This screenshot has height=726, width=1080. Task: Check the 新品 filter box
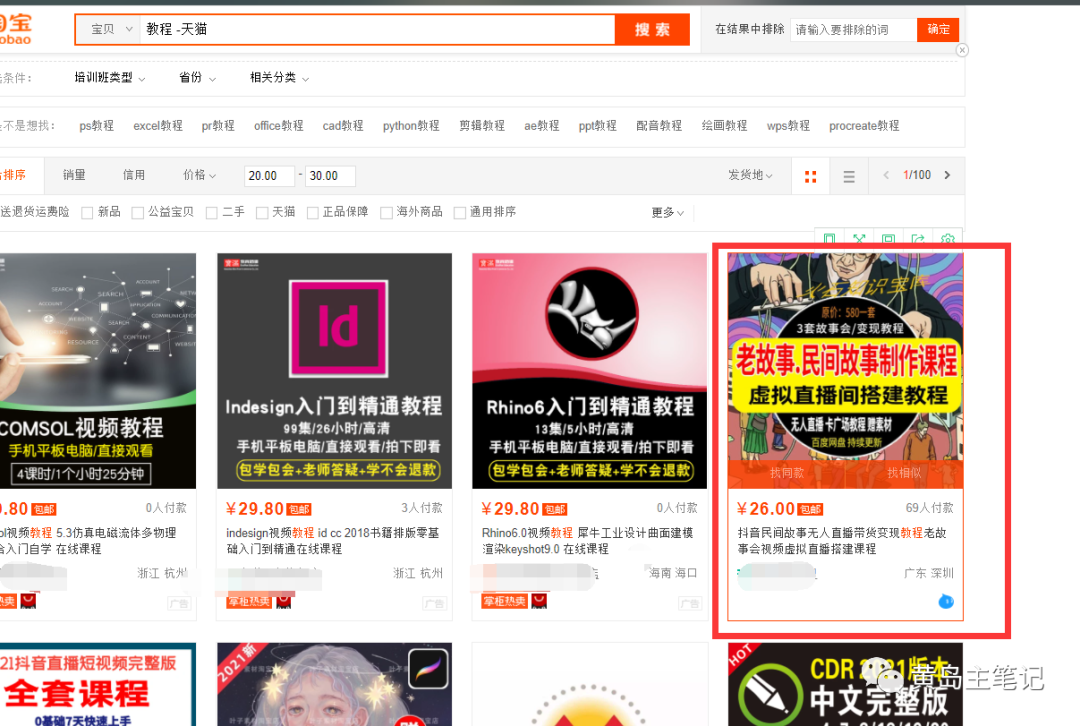pyautogui.click(x=87, y=213)
